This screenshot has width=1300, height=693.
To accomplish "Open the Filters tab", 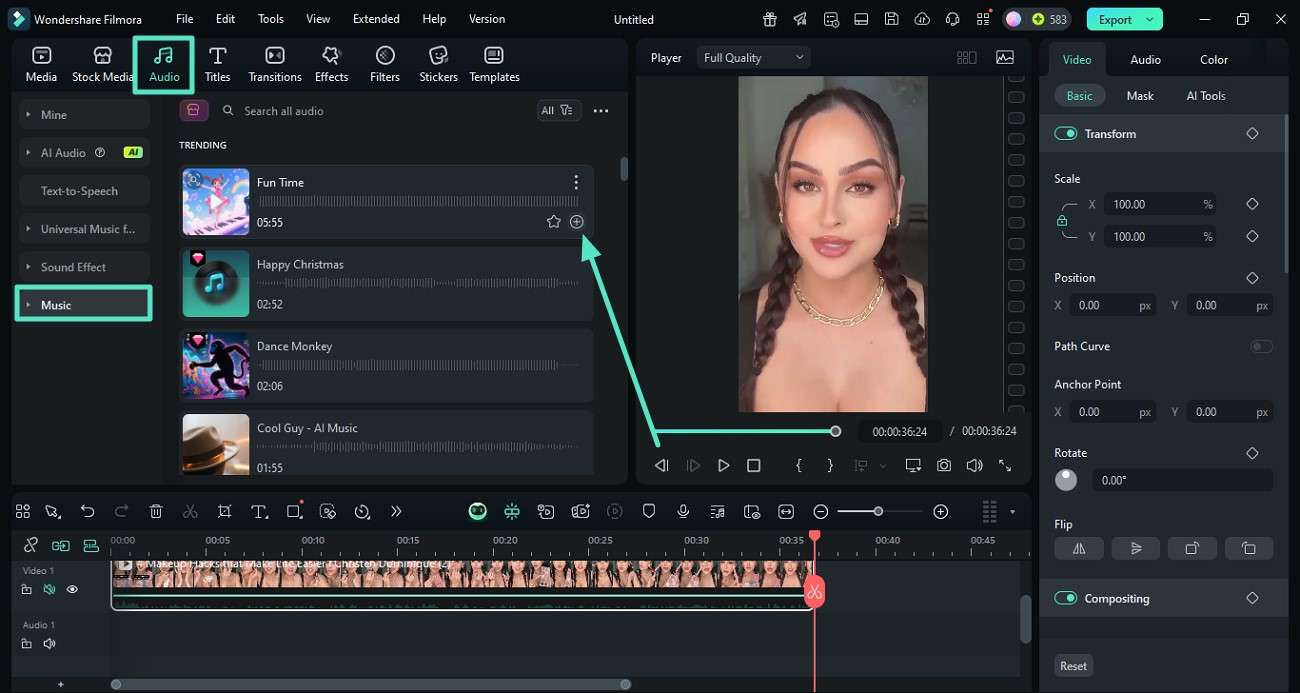I will tap(385, 64).
